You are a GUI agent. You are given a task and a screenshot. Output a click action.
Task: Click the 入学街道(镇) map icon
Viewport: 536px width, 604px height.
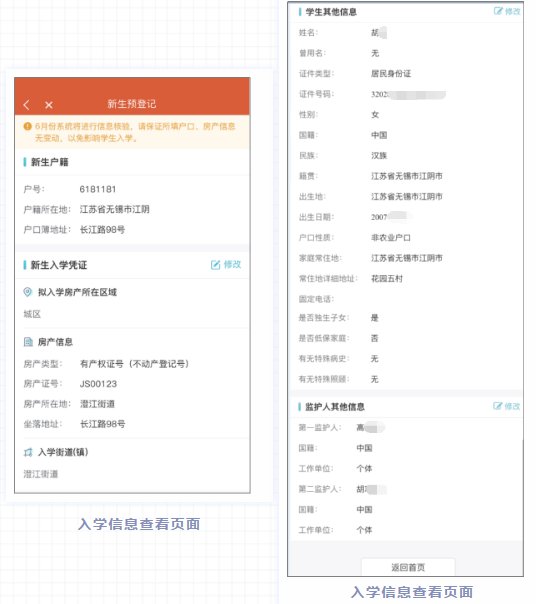point(28,452)
